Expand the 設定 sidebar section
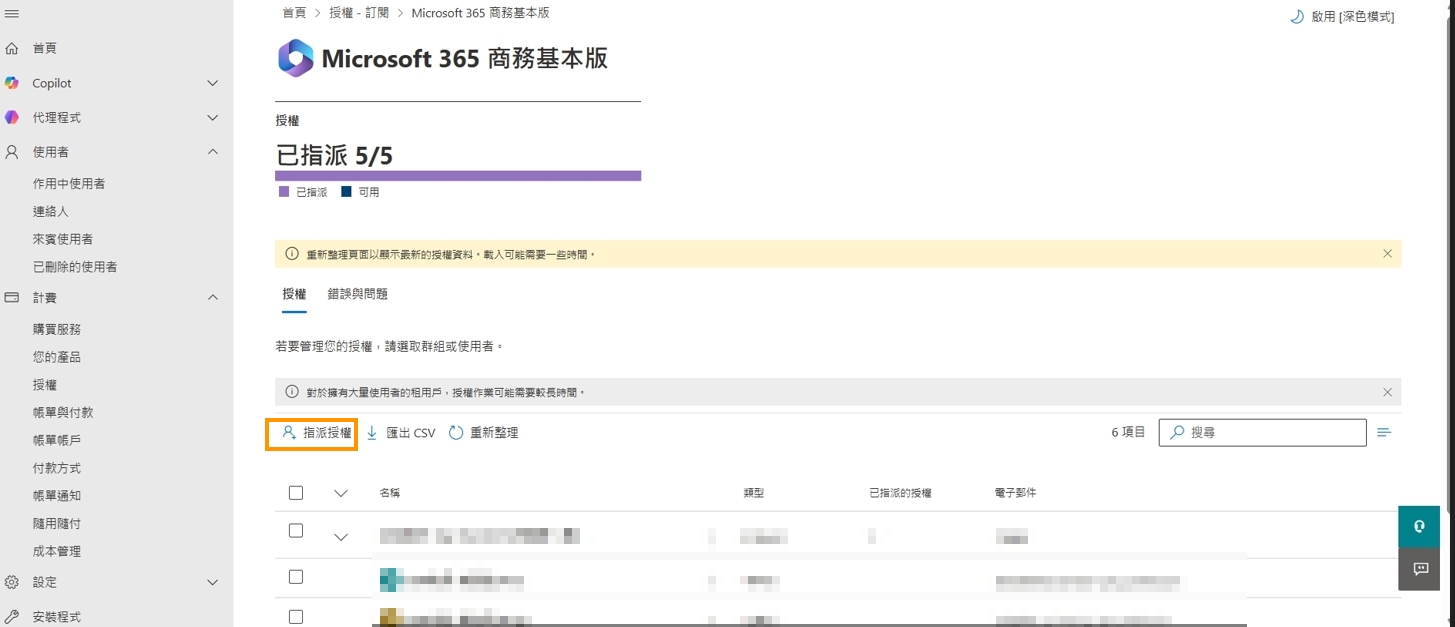This screenshot has height=627, width=1455. [212, 582]
